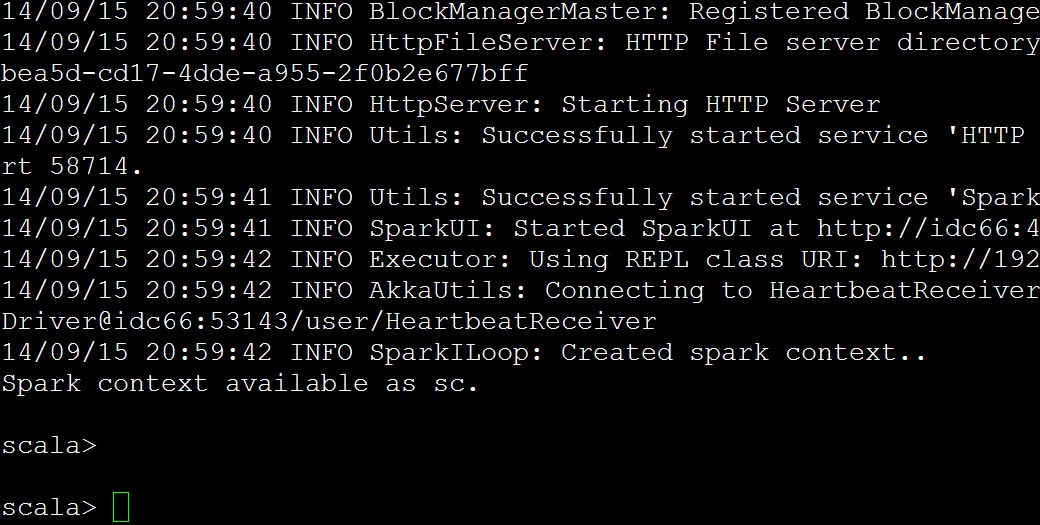Click the "Created spark context.." message
This screenshot has width=1040, height=525.
pos(743,352)
